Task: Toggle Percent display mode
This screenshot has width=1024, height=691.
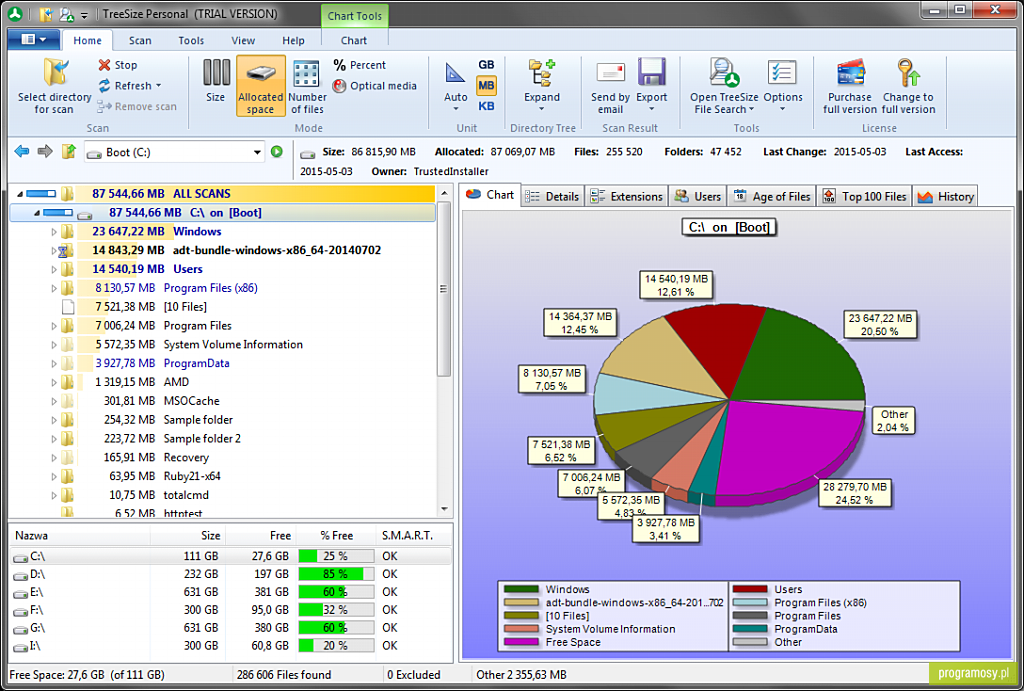Action: [359, 65]
